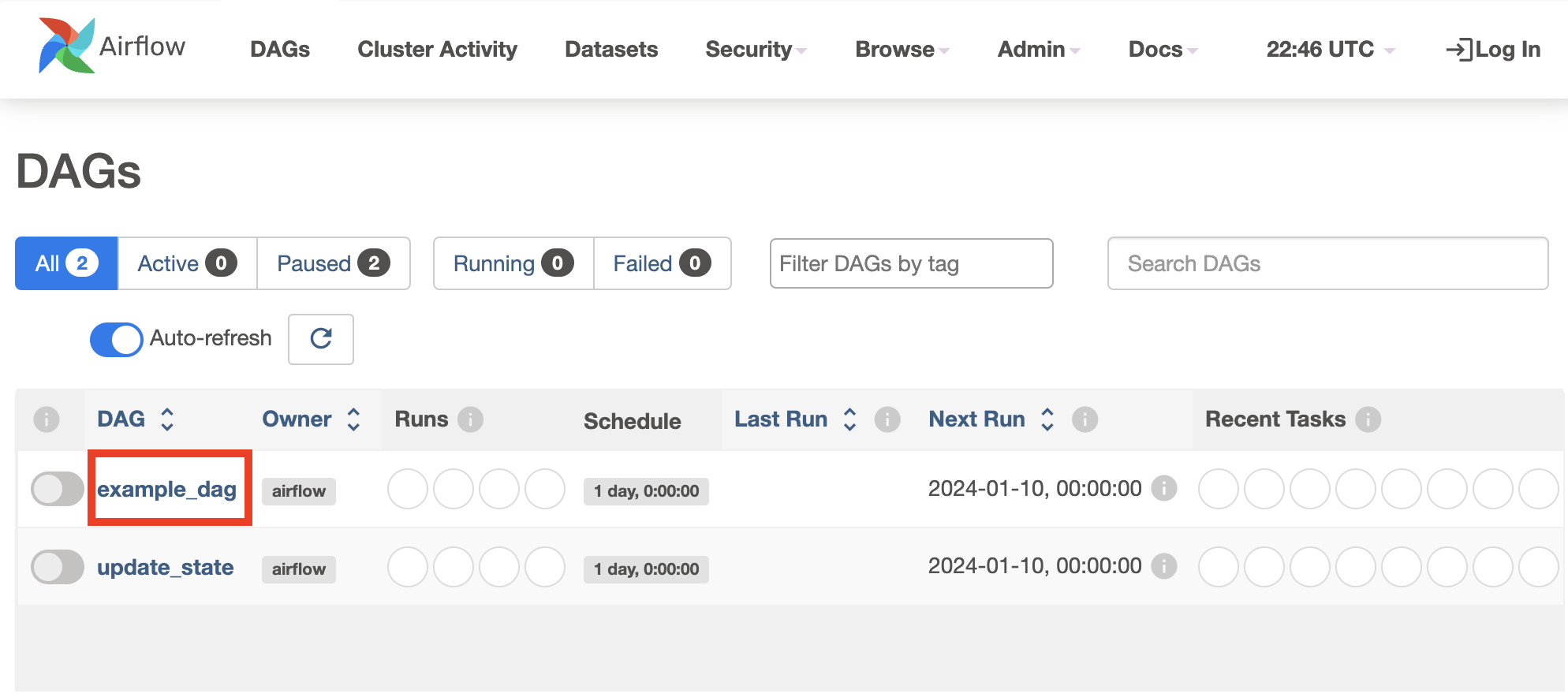Click first run status circle for update_state
This screenshot has height=697, width=1568.
pos(408,567)
